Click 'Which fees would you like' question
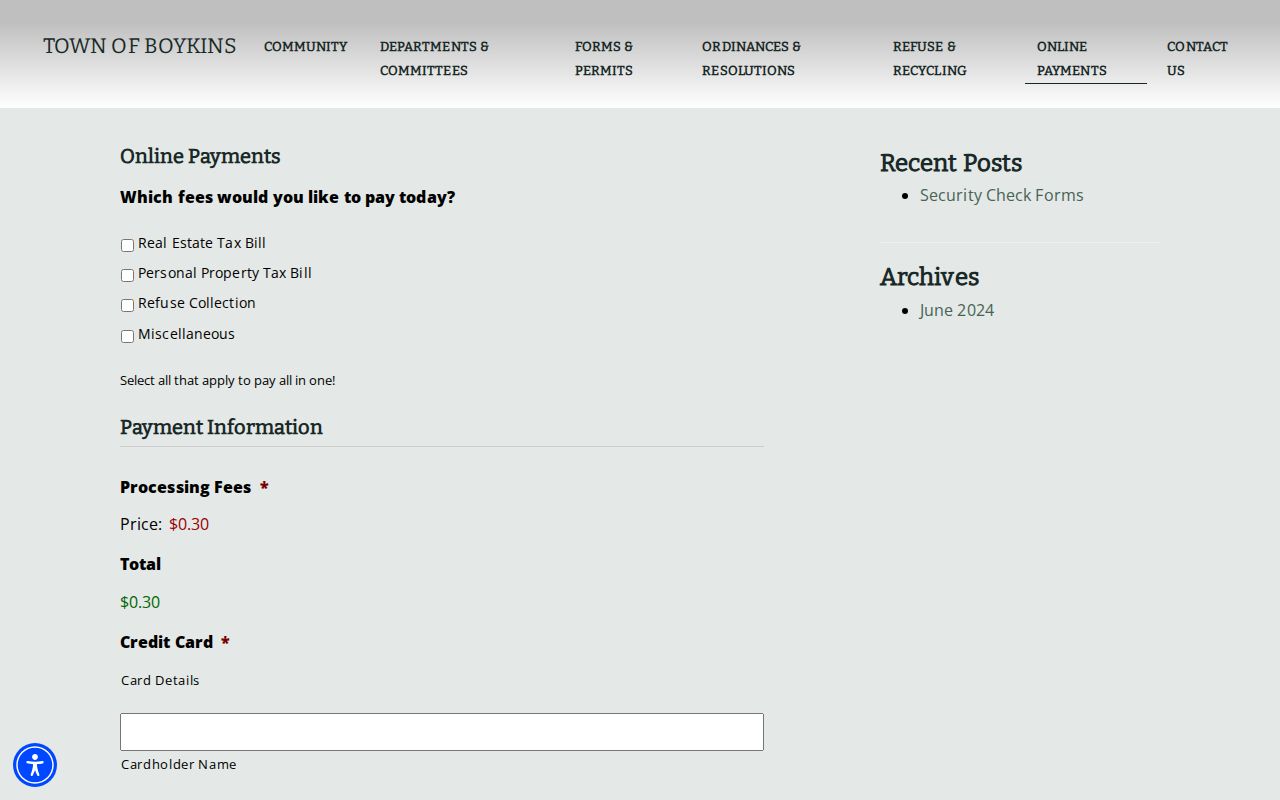Image resolution: width=1280 pixels, height=800 pixels. [288, 197]
